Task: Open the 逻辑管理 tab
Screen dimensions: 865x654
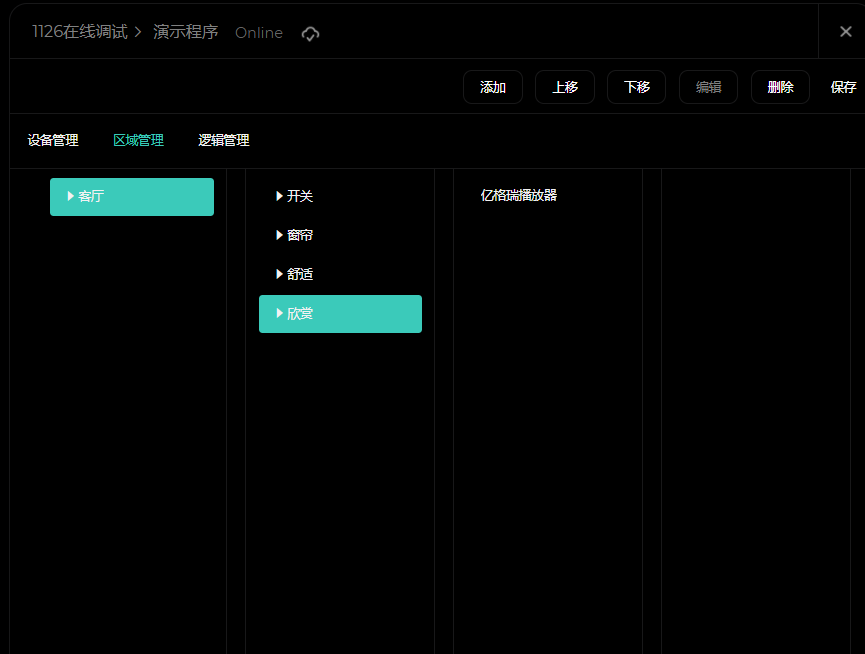Action: click(224, 141)
